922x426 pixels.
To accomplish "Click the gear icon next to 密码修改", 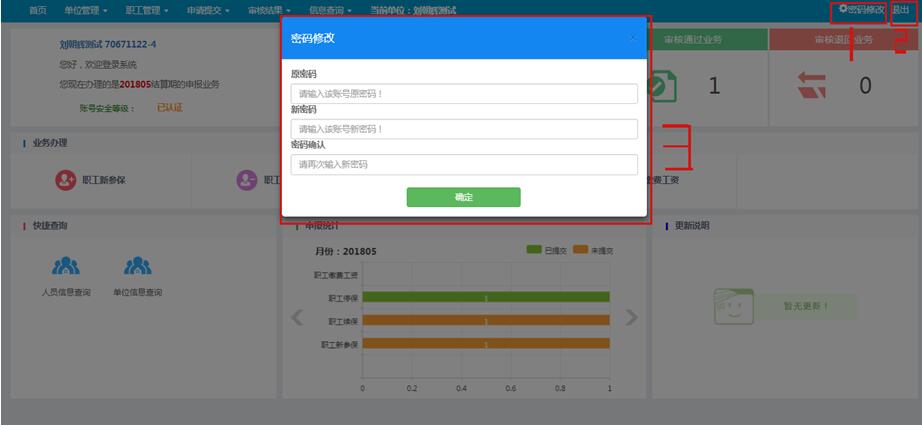I will [x=843, y=9].
